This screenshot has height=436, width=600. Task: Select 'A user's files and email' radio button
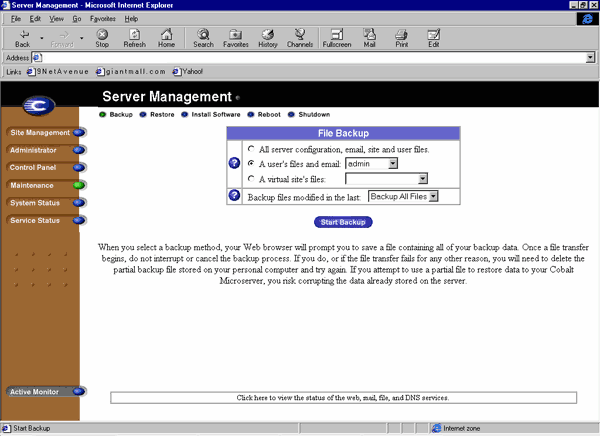251,163
